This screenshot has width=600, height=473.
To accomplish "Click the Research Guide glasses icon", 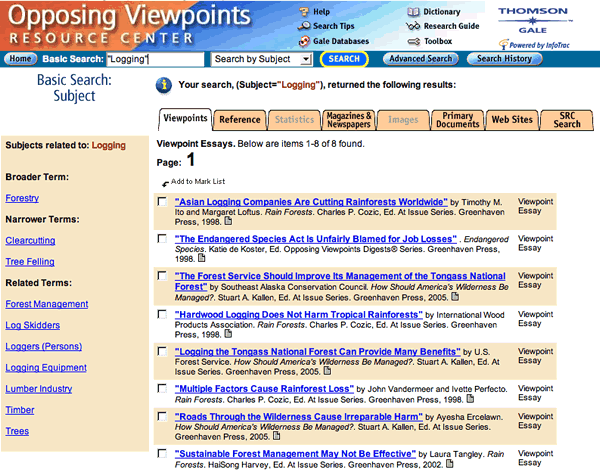I will tap(413, 26).
